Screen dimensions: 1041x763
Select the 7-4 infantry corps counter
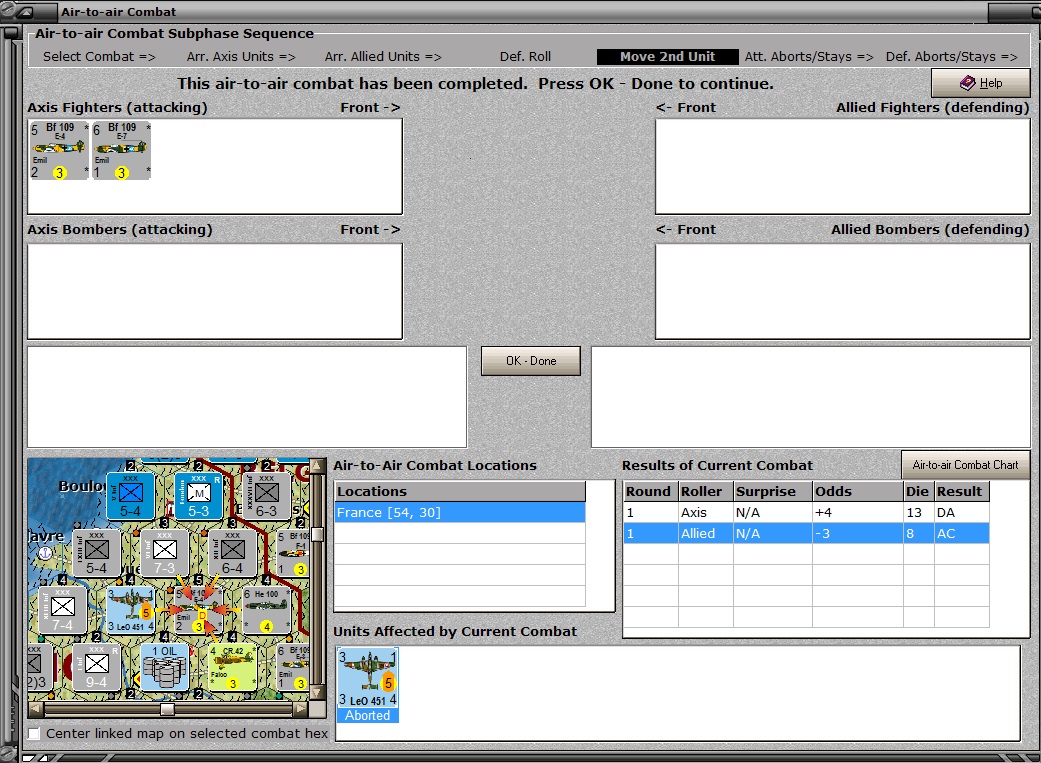pyautogui.click(x=62, y=610)
